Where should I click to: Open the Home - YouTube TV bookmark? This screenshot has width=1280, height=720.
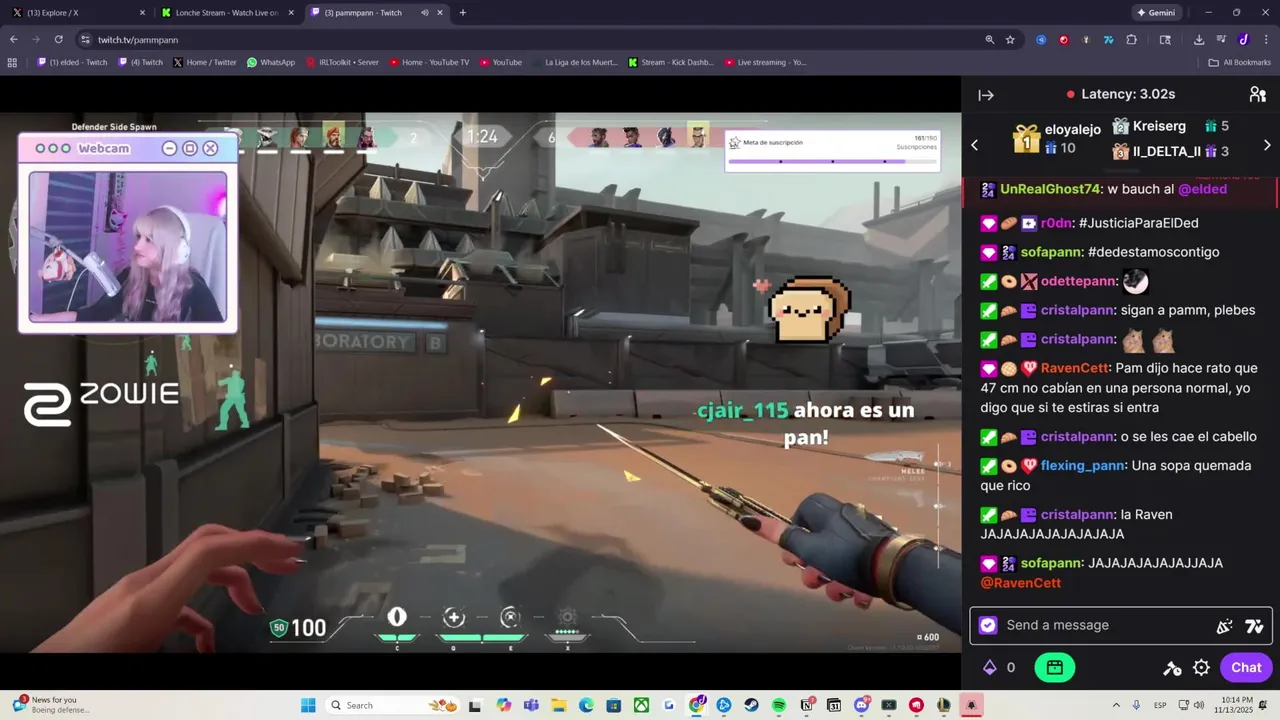(x=429, y=62)
